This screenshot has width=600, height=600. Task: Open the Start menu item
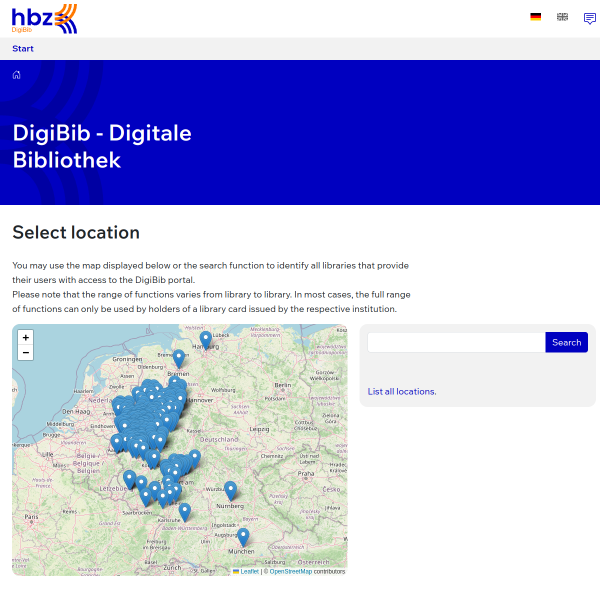(23, 49)
